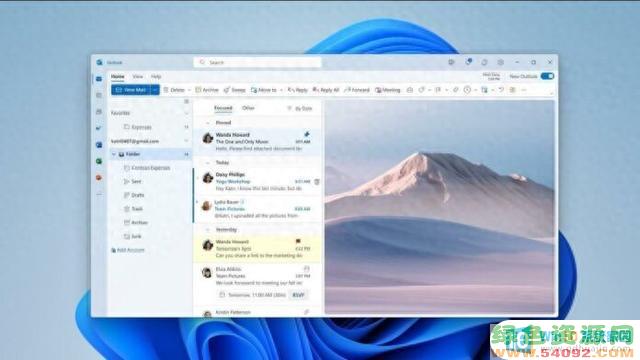
Task: Switch to the View ribbon tab
Action: 138,76
